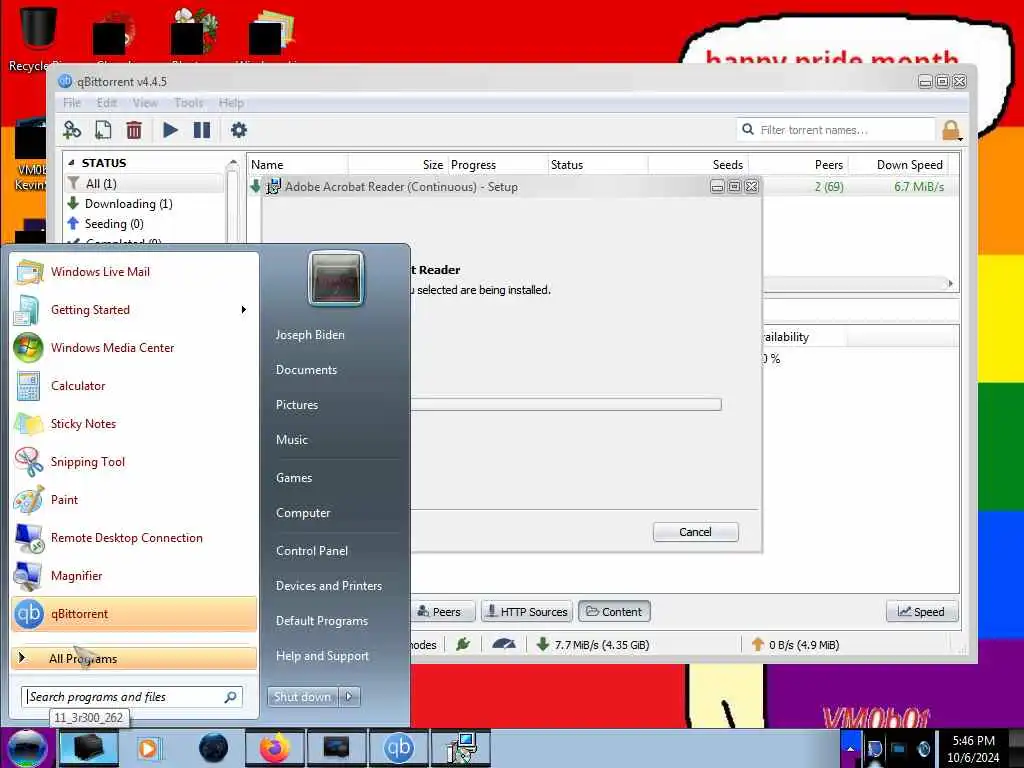Open Firefox from the taskbar
Screen dimensions: 1024x768
pyautogui.click(x=274, y=748)
